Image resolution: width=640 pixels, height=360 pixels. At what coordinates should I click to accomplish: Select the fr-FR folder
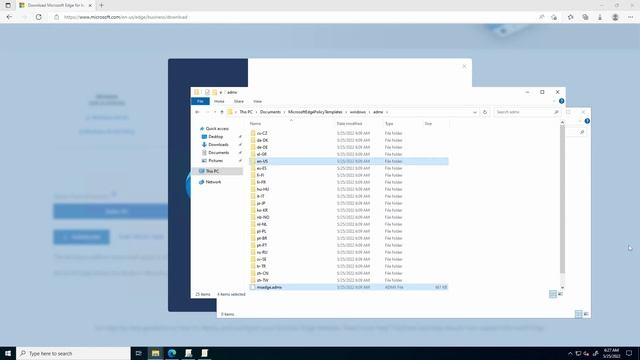261,182
